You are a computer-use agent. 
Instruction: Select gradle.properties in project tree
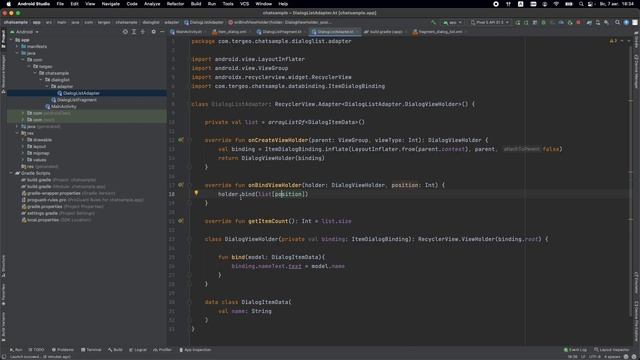[45, 207]
